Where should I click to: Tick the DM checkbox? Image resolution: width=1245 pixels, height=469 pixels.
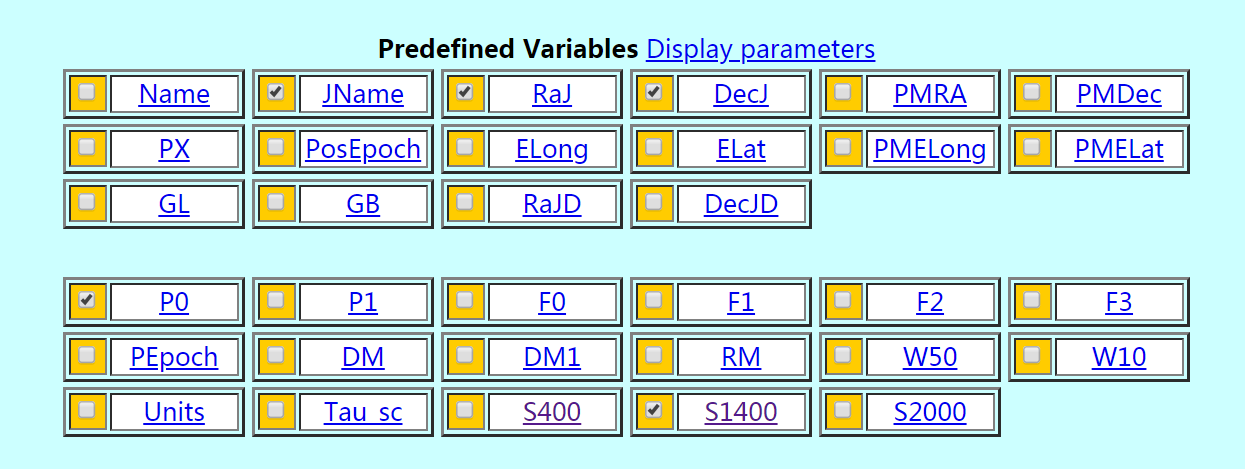(276, 355)
